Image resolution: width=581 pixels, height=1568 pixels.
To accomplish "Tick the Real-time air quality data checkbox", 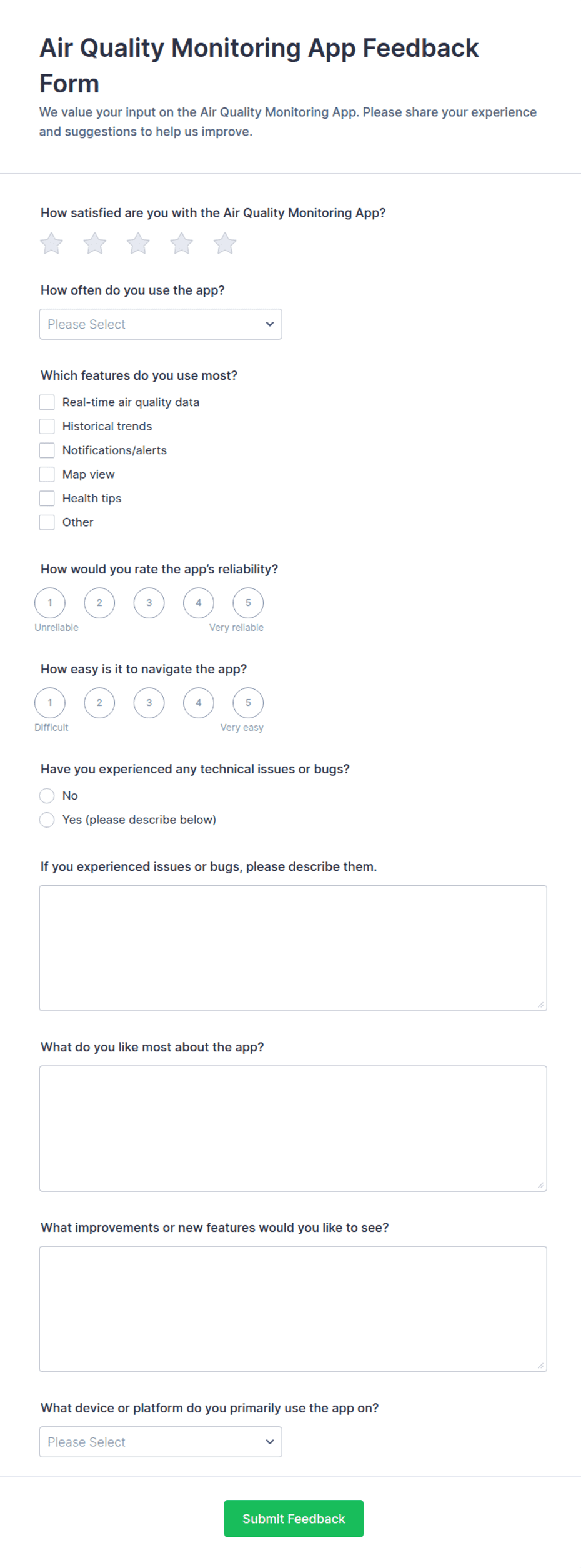I will tap(47, 402).
